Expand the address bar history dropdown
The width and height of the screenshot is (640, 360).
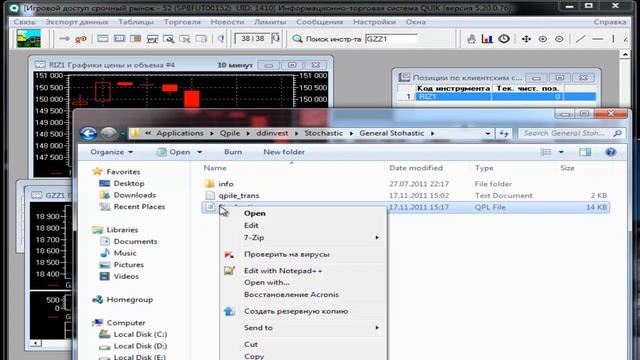click(x=488, y=133)
